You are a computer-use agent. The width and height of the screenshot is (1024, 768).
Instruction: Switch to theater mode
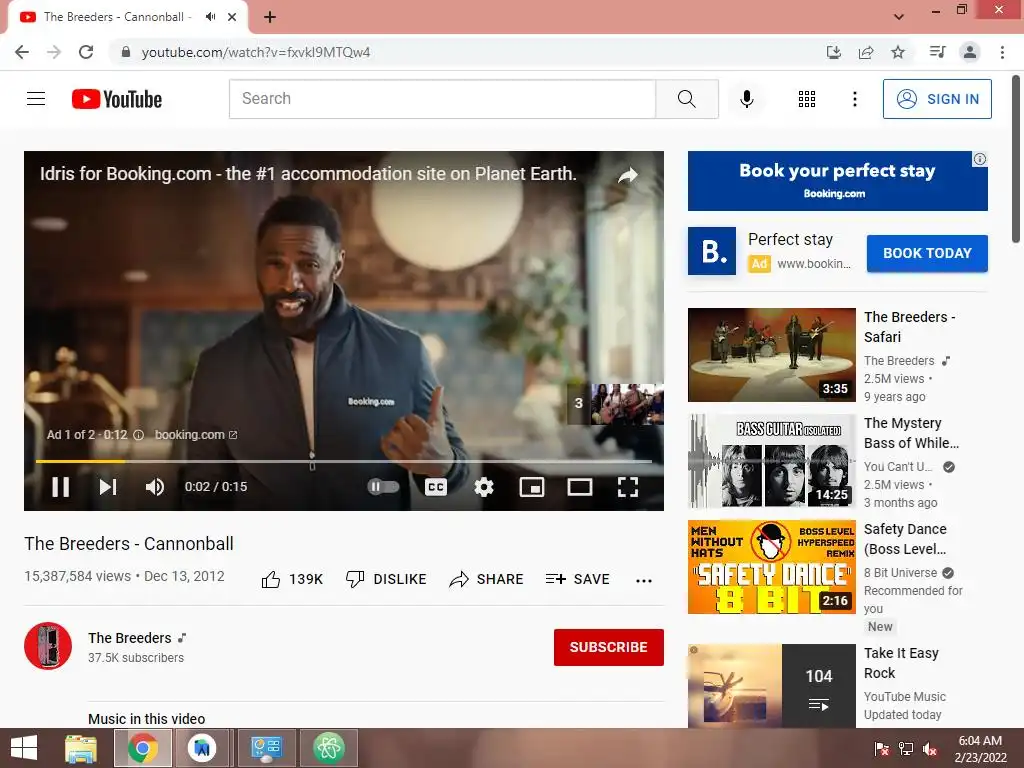(x=580, y=487)
